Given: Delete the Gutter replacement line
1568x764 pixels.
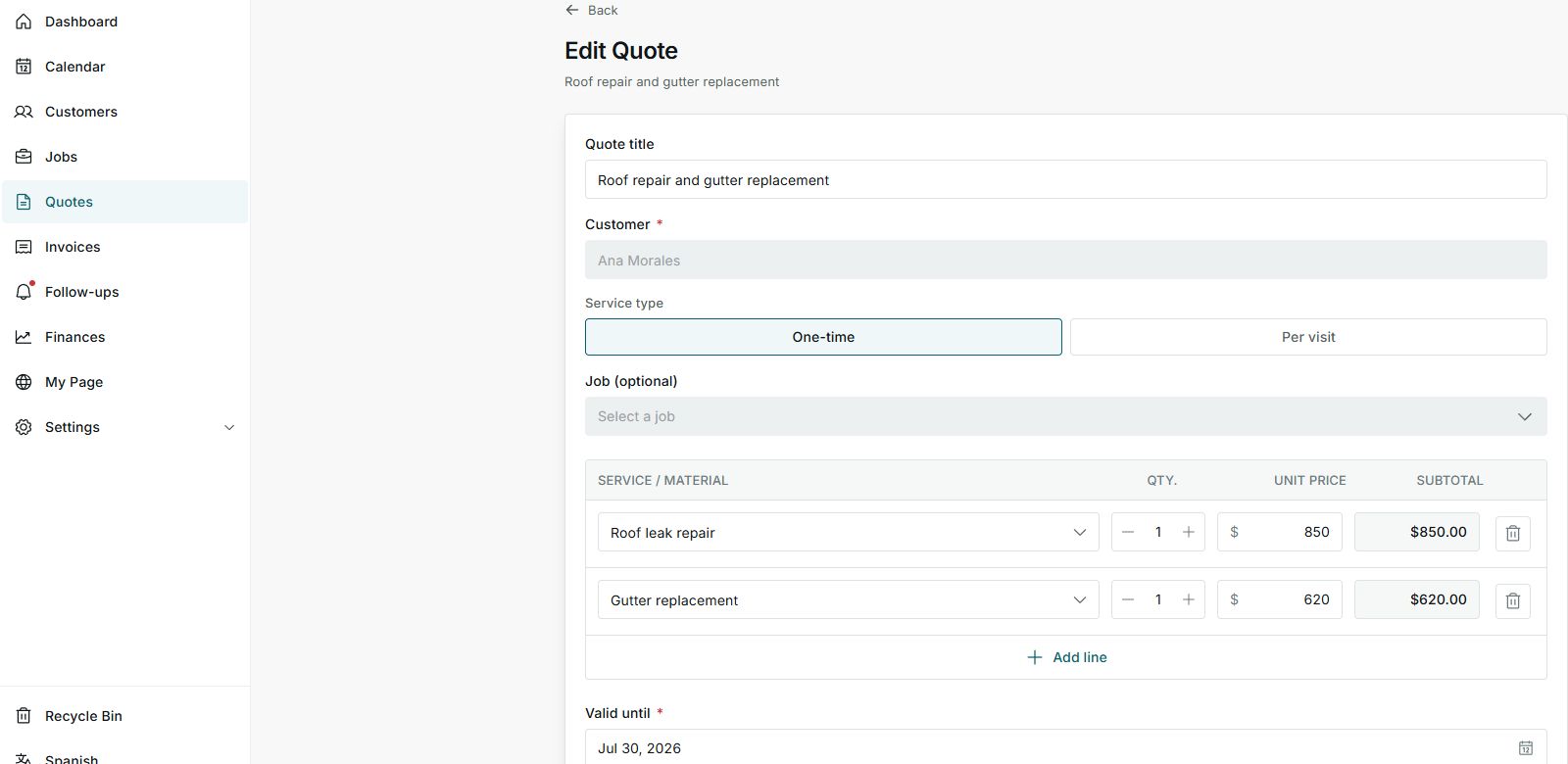Looking at the screenshot, I should pyautogui.click(x=1513, y=600).
